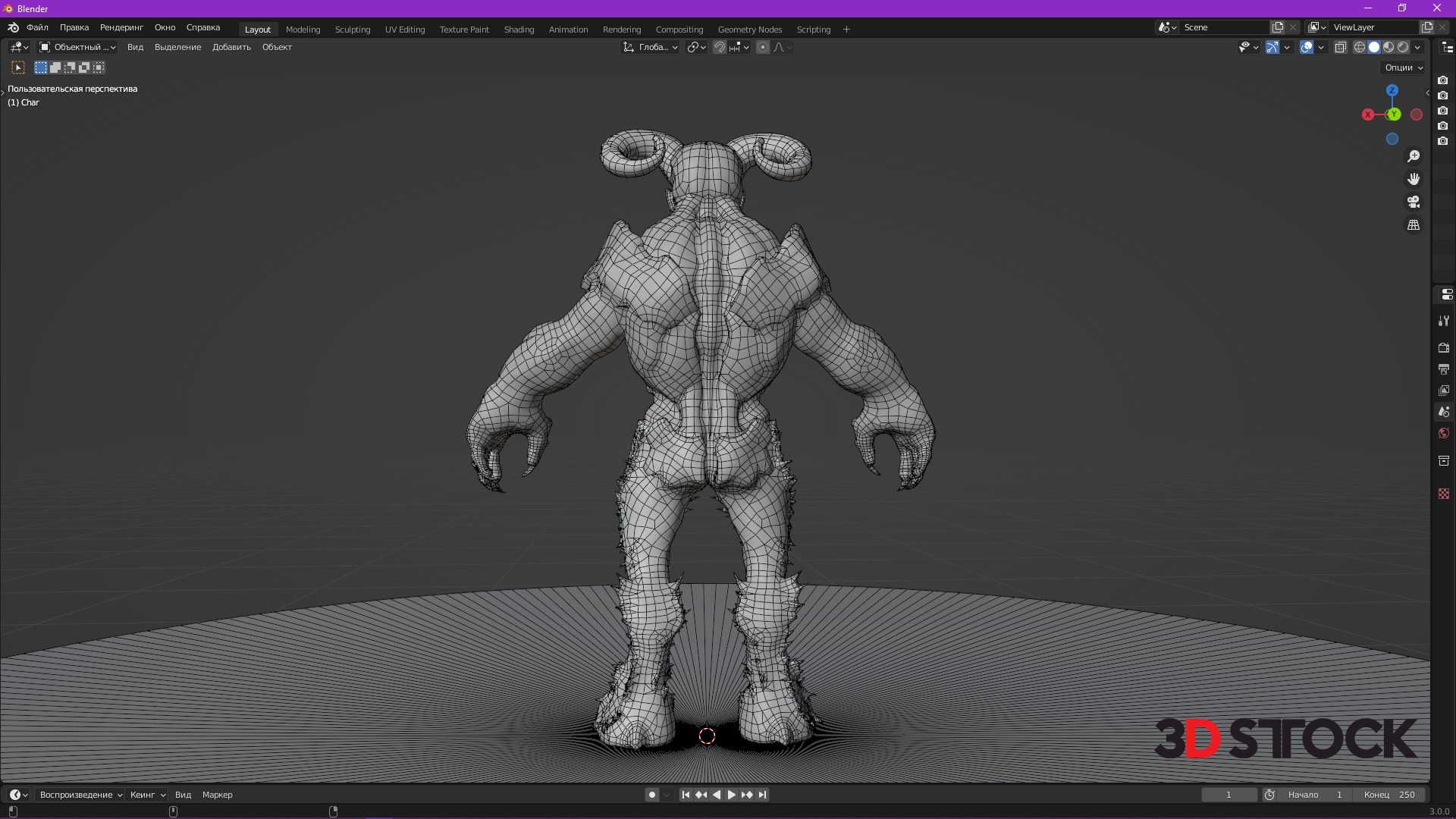Toggle snapping magnet icon
The width and height of the screenshot is (1456, 819).
click(720, 47)
